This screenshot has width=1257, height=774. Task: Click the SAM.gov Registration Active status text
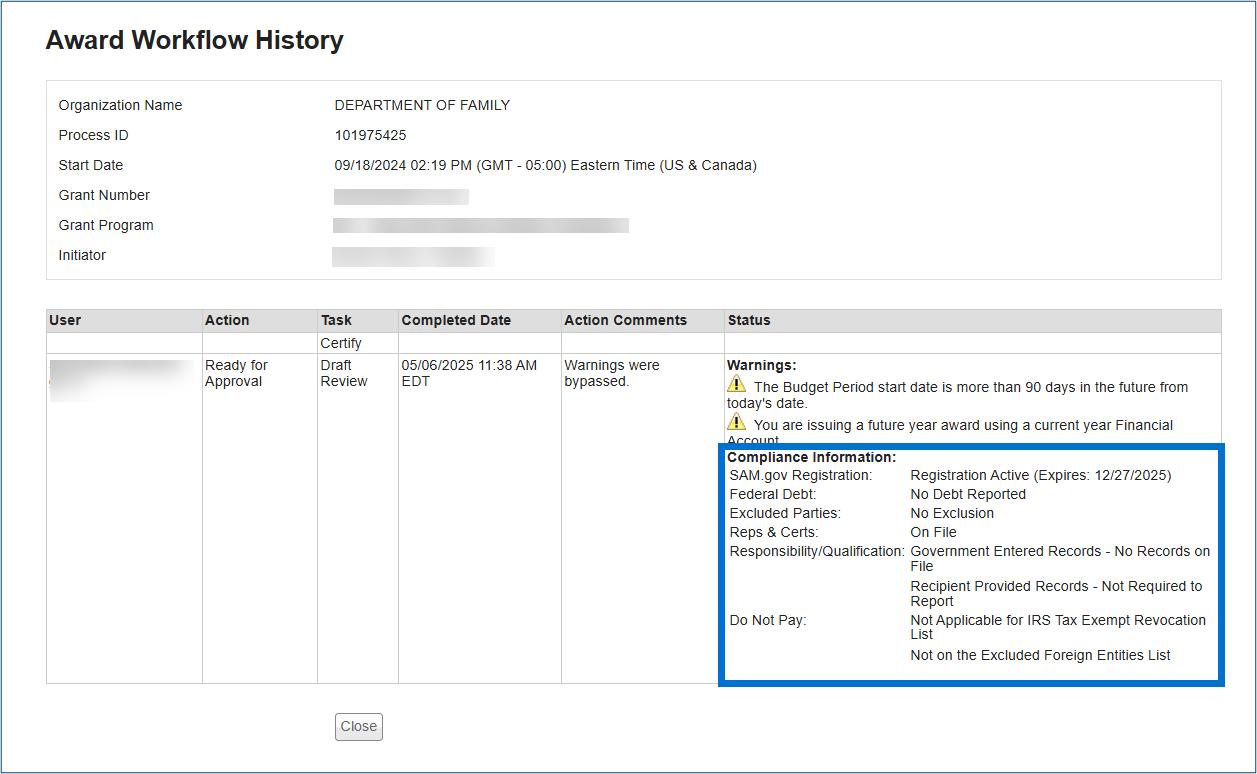coord(1040,476)
